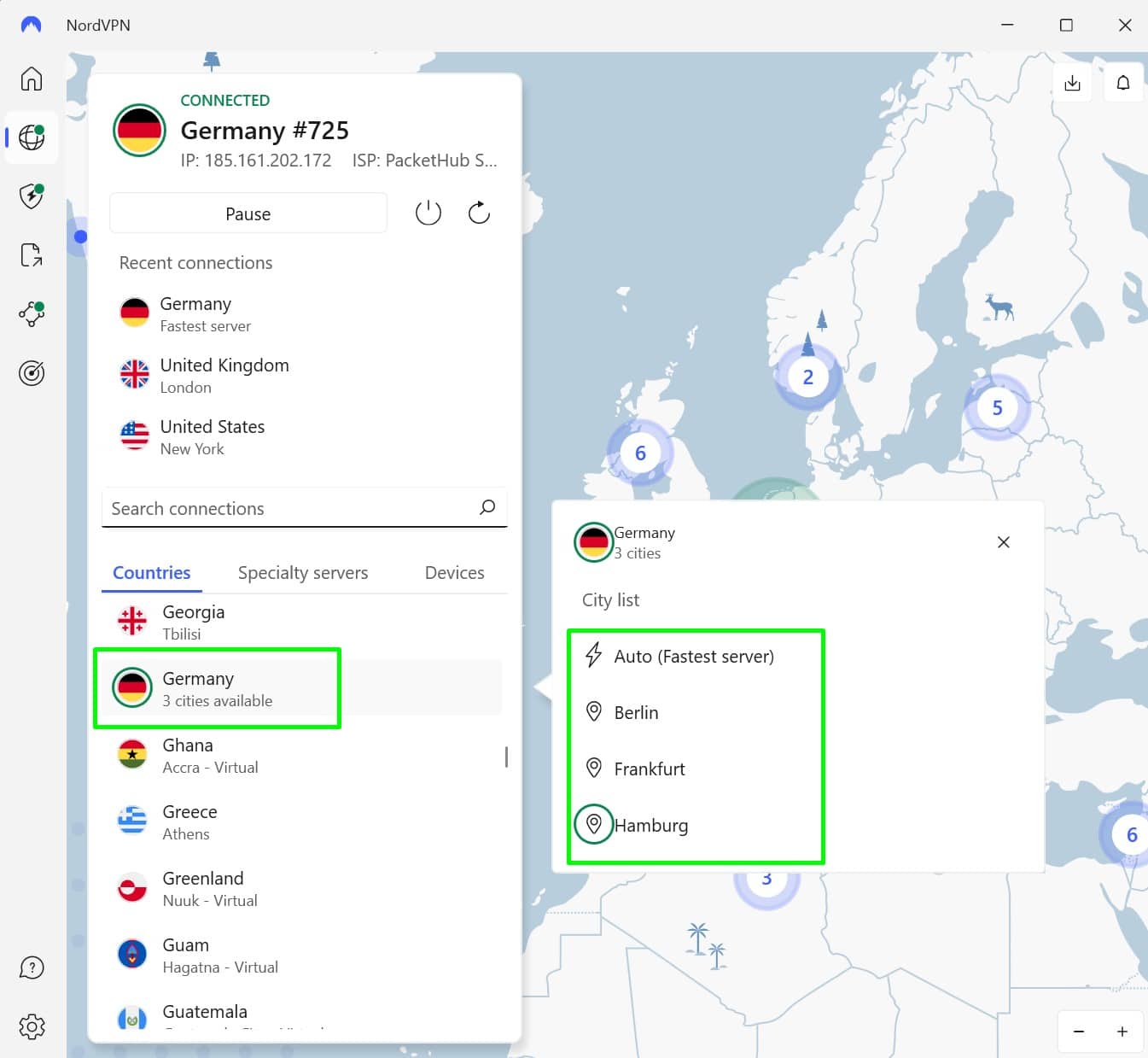1148x1058 pixels.
Task: Click the map cluster marker 2
Action: 808,377
